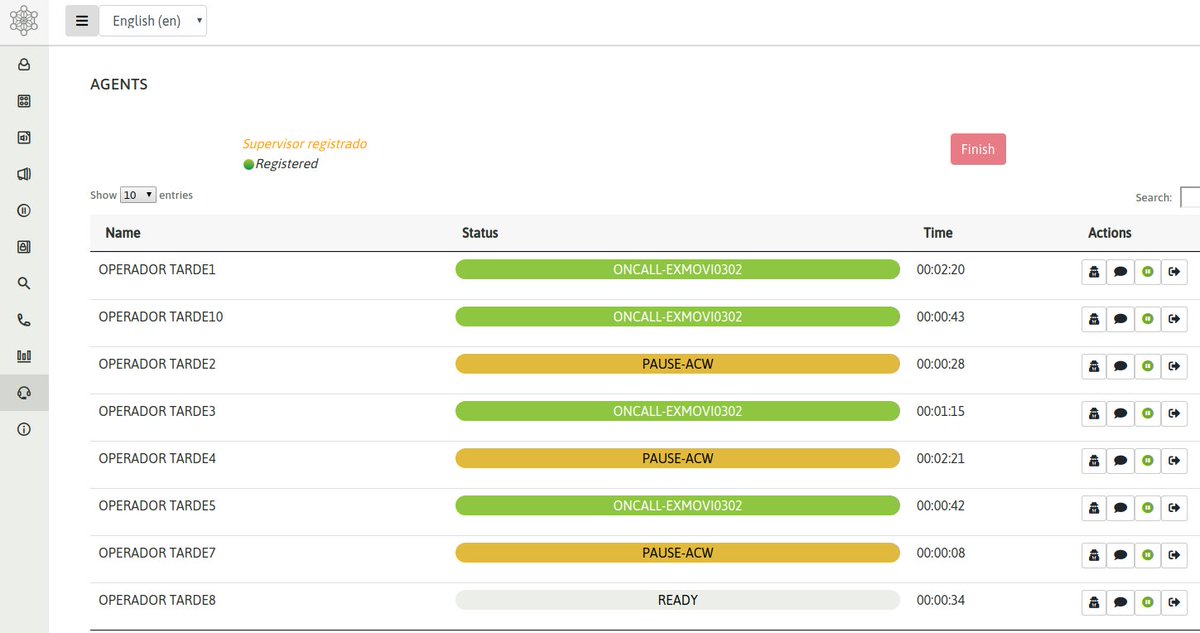Spy on OPERADOR TARDE4 with the spy icon
Screen dimensions: 1200x633
coord(1094,461)
